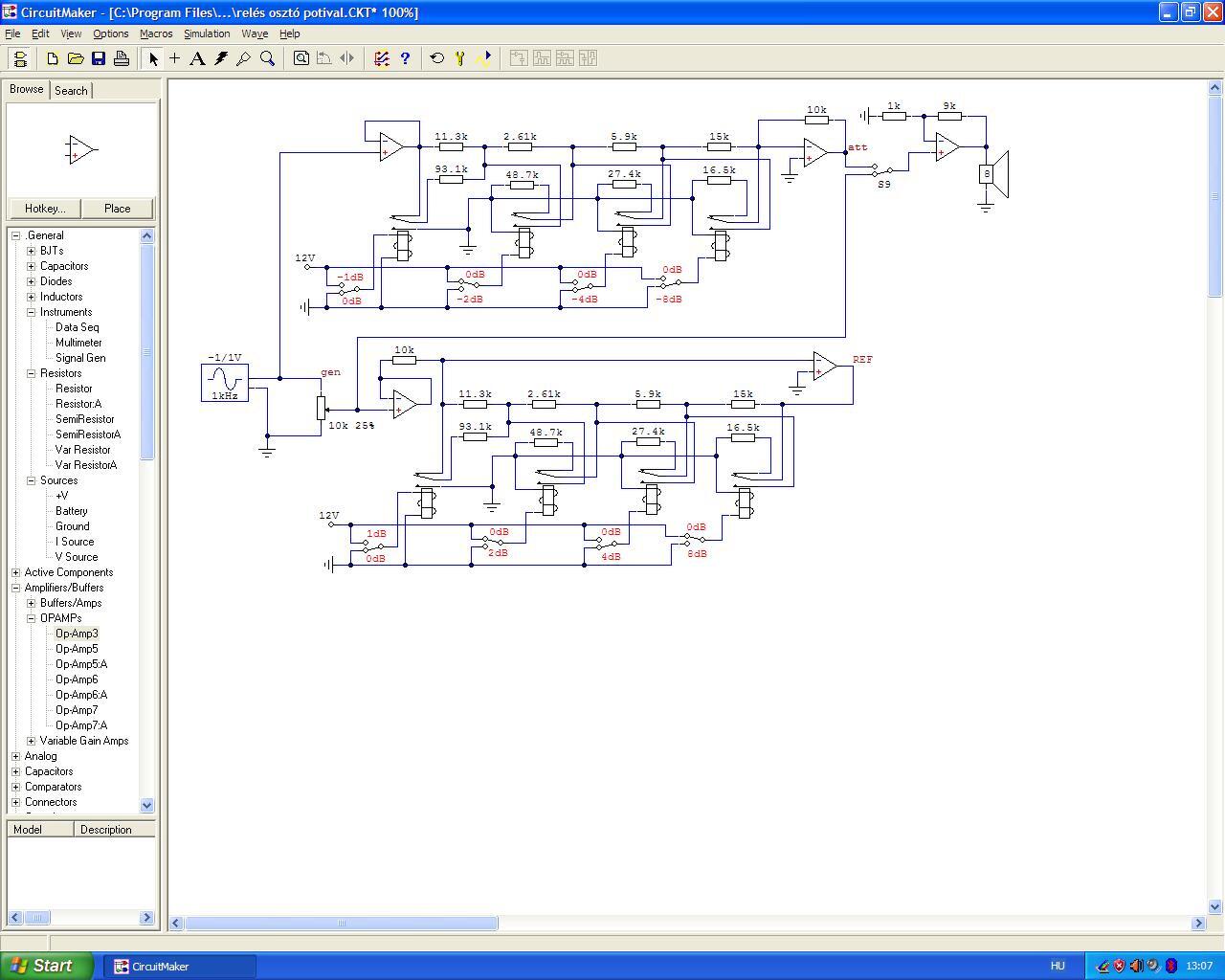
Task: Select the Zoom magnifier tool
Action: tap(268, 58)
